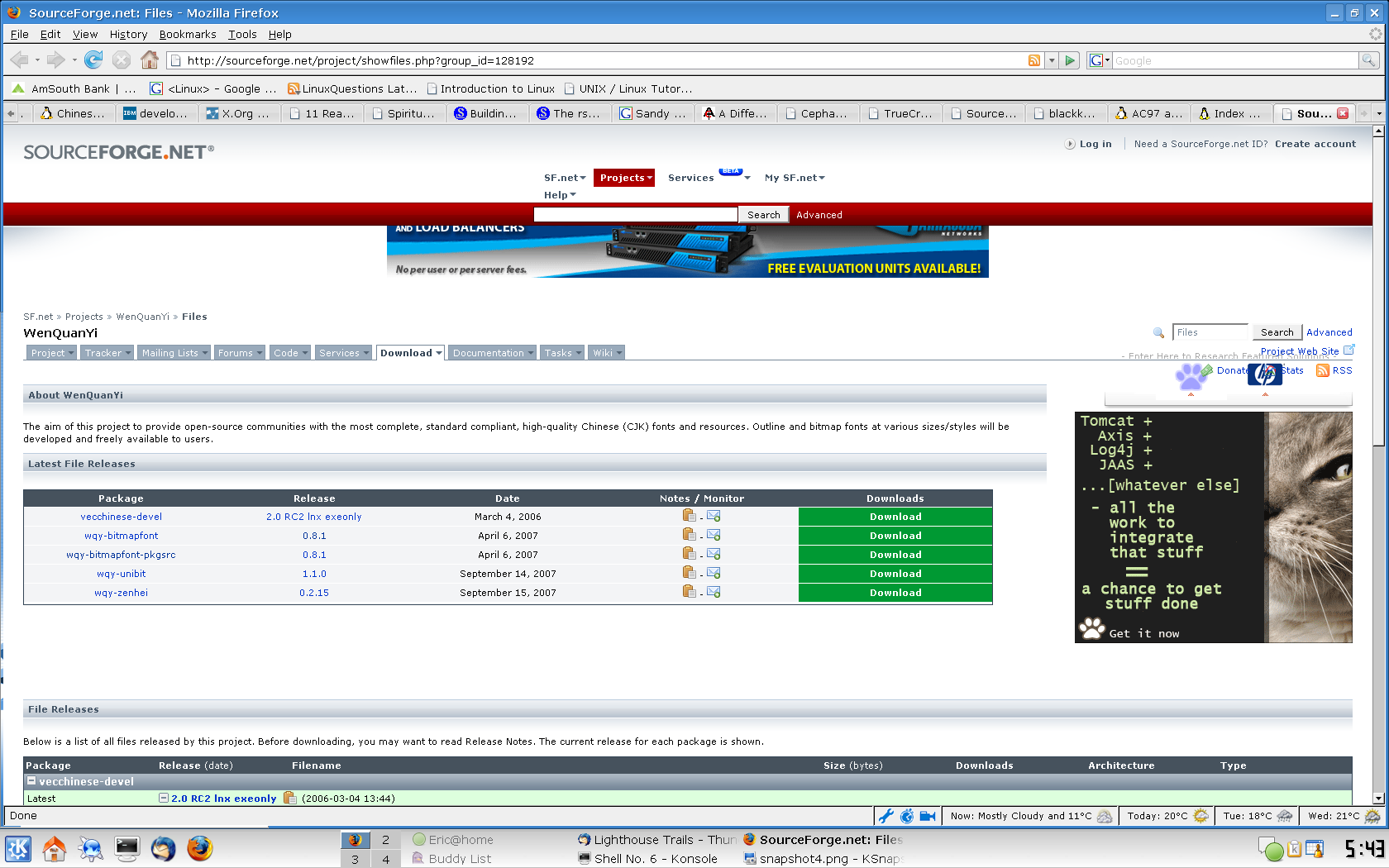Monitor the vecchinese-devel package envelope icon
The image size is (1389, 868).
714,516
